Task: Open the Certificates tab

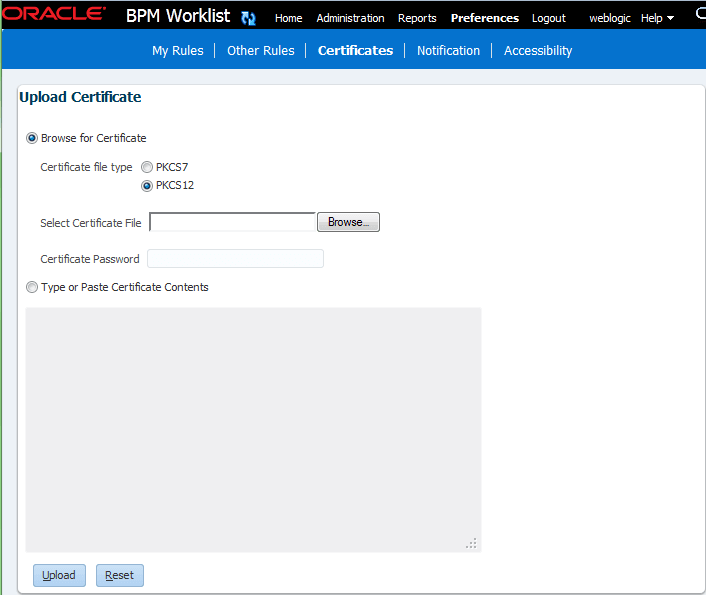Action: pyautogui.click(x=355, y=50)
